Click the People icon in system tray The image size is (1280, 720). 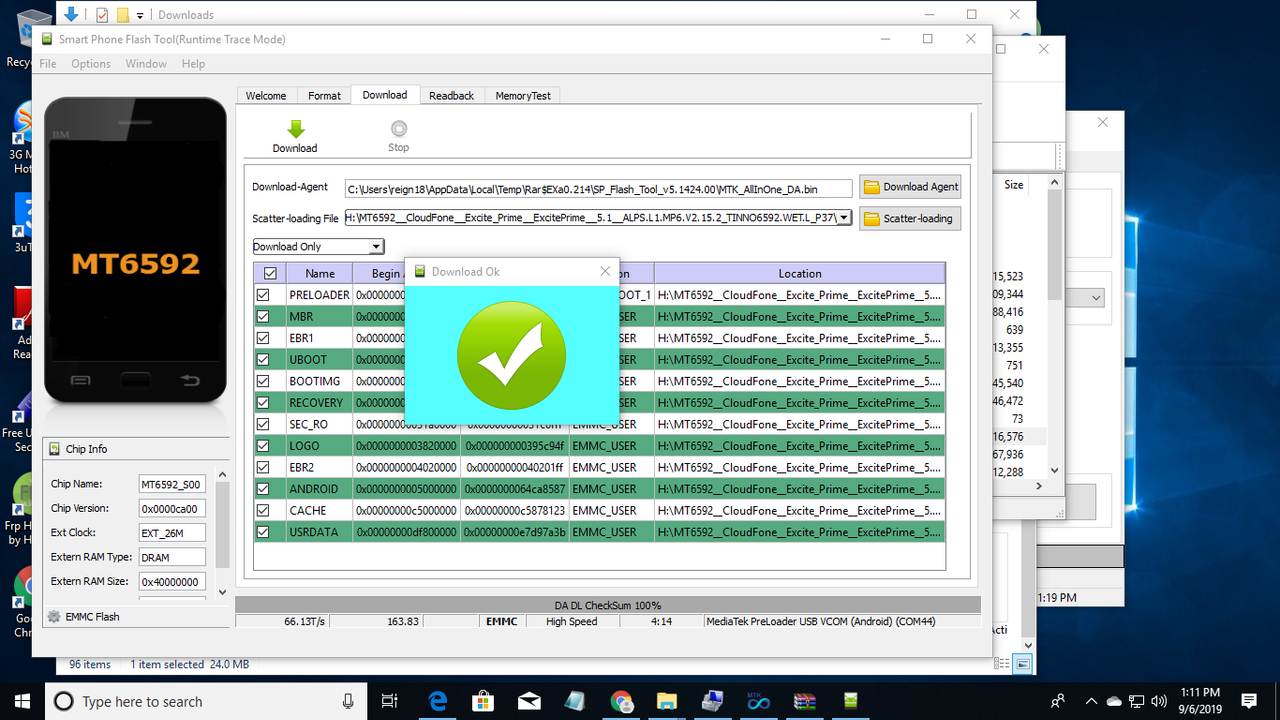1057,701
